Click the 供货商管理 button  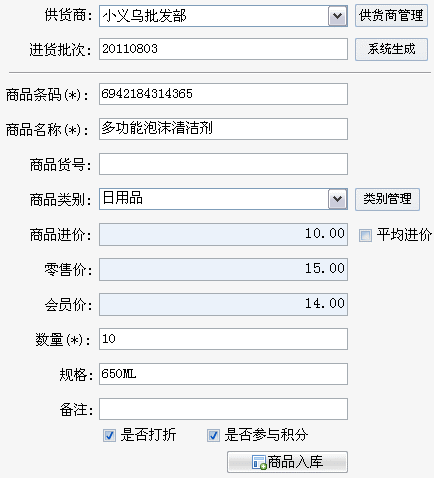(391, 16)
